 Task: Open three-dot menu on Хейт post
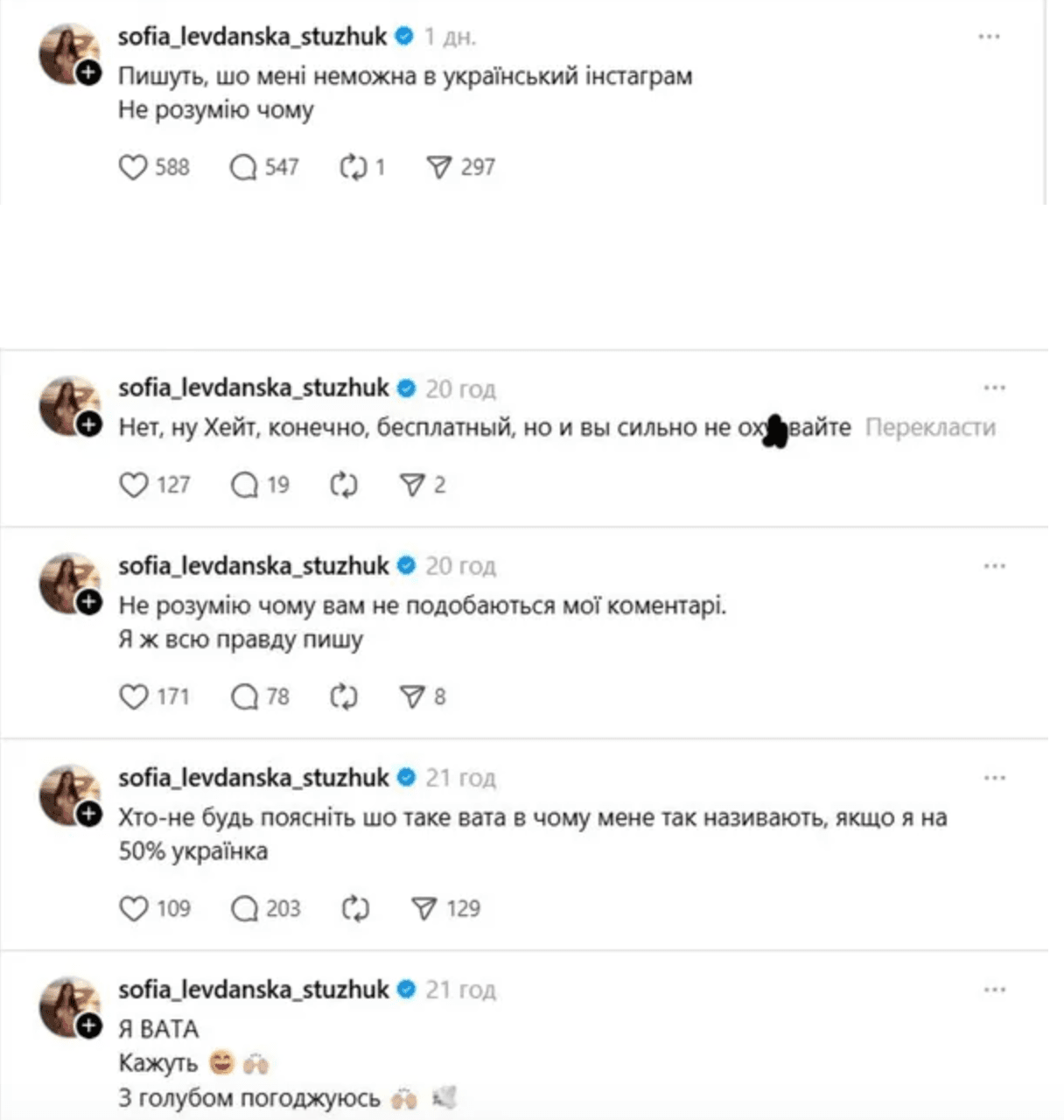click(994, 388)
